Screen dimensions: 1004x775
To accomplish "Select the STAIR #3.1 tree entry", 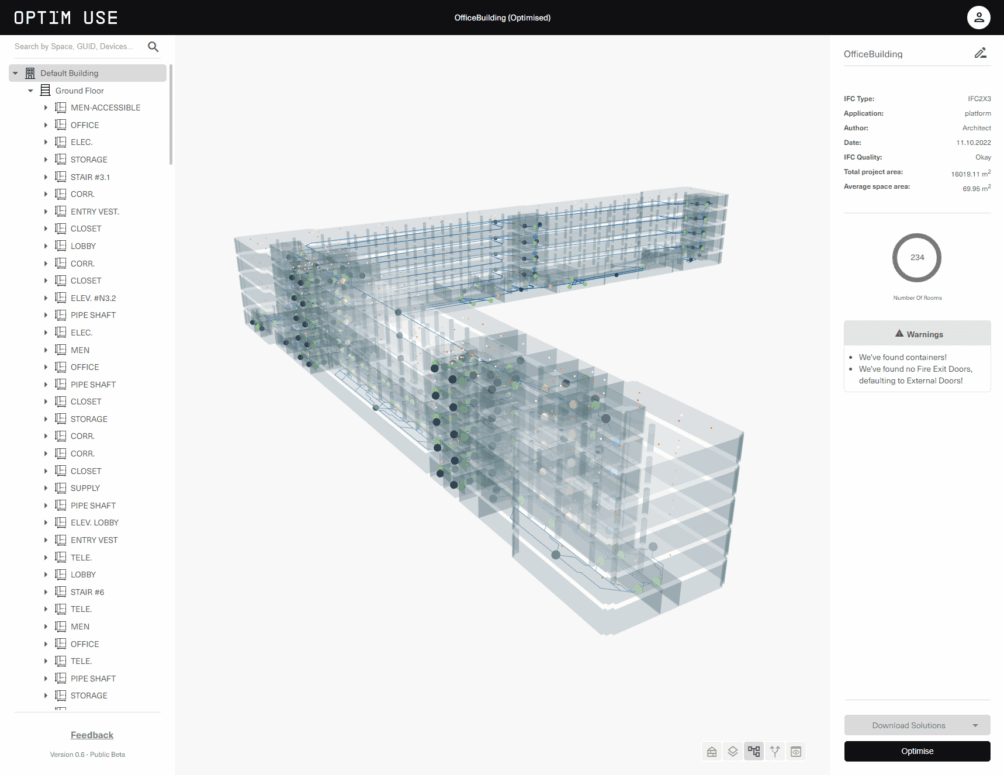I will pos(90,177).
